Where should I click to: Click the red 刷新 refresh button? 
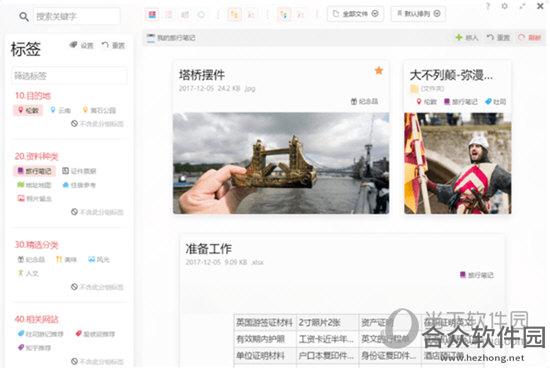tap(530, 37)
